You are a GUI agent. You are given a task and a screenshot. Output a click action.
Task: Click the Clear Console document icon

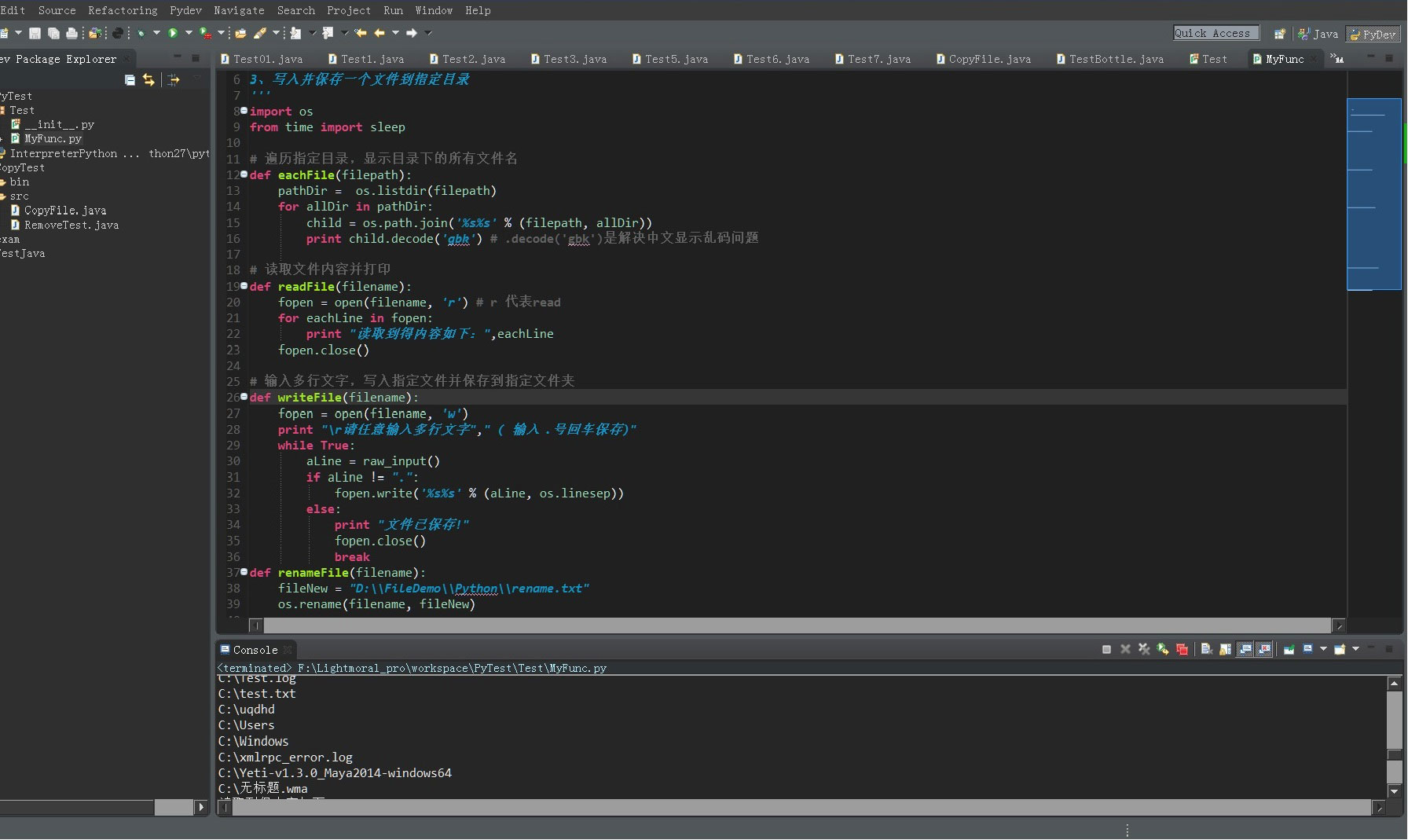click(x=1207, y=649)
